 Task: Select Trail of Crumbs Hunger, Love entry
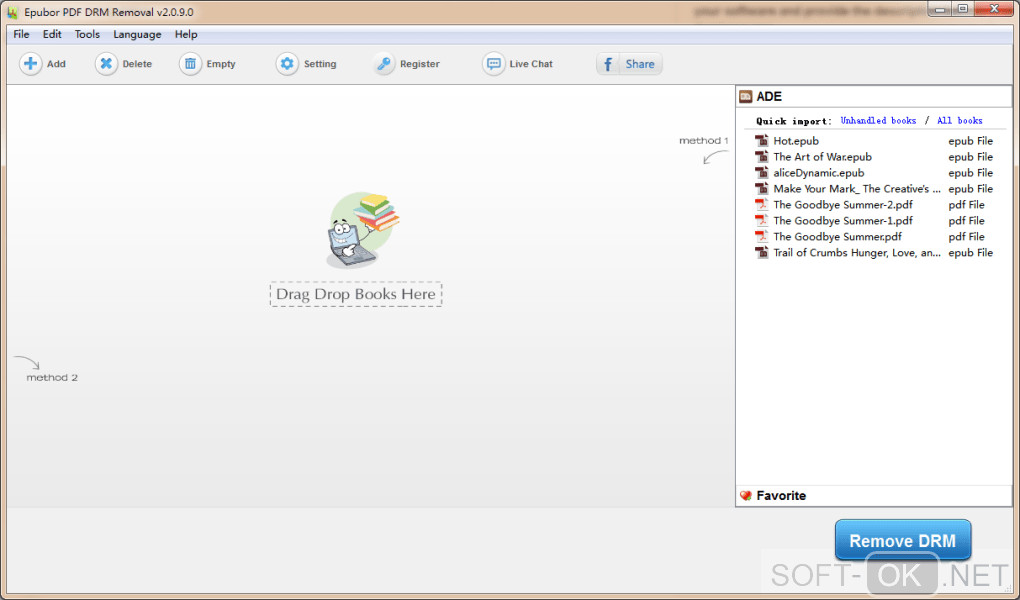point(857,252)
